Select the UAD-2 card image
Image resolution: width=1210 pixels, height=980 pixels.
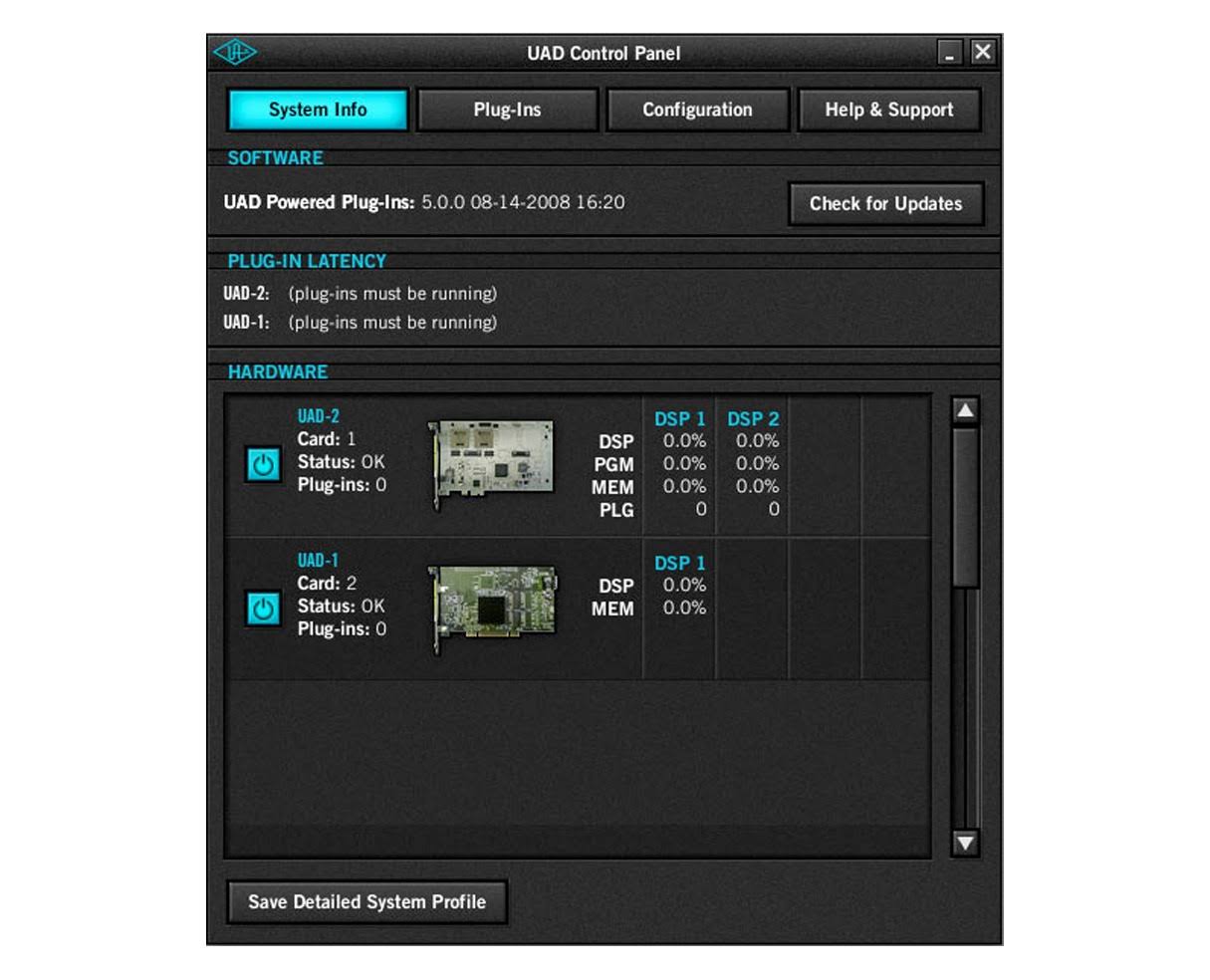click(491, 464)
